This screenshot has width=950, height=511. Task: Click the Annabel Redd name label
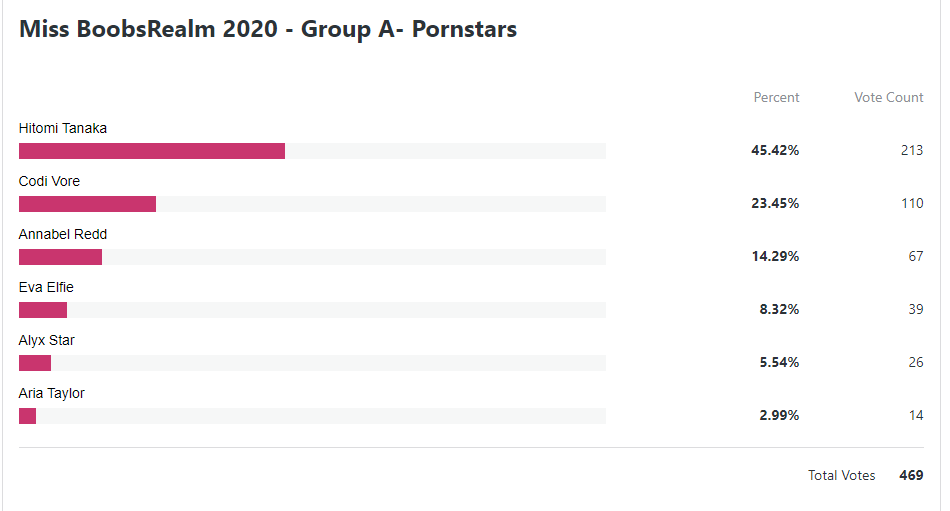click(63, 234)
